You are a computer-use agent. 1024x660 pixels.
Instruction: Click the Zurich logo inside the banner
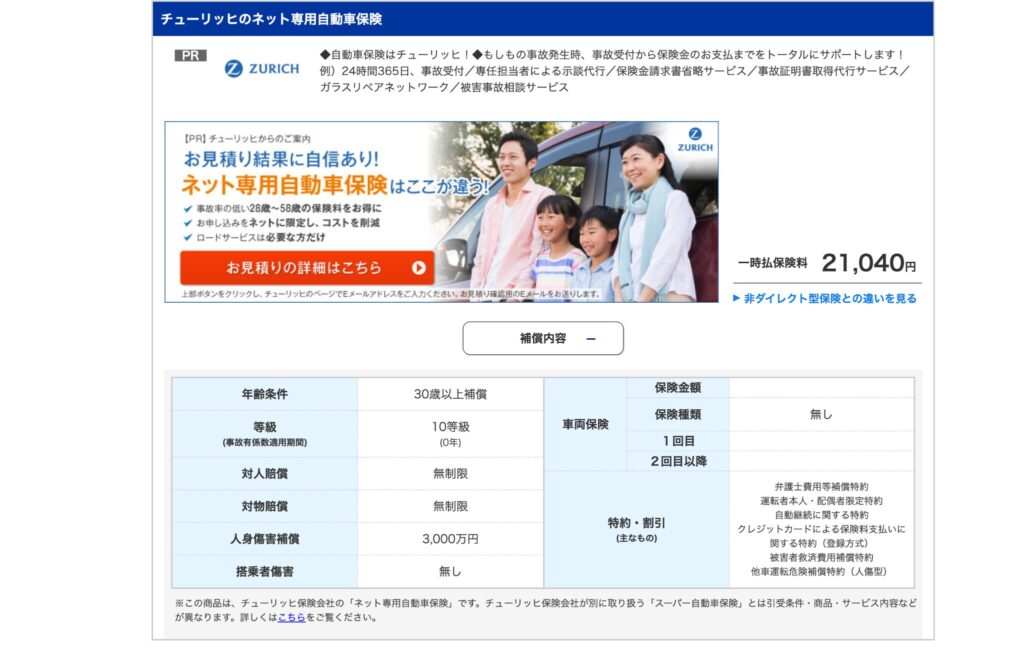coord(695,139)
